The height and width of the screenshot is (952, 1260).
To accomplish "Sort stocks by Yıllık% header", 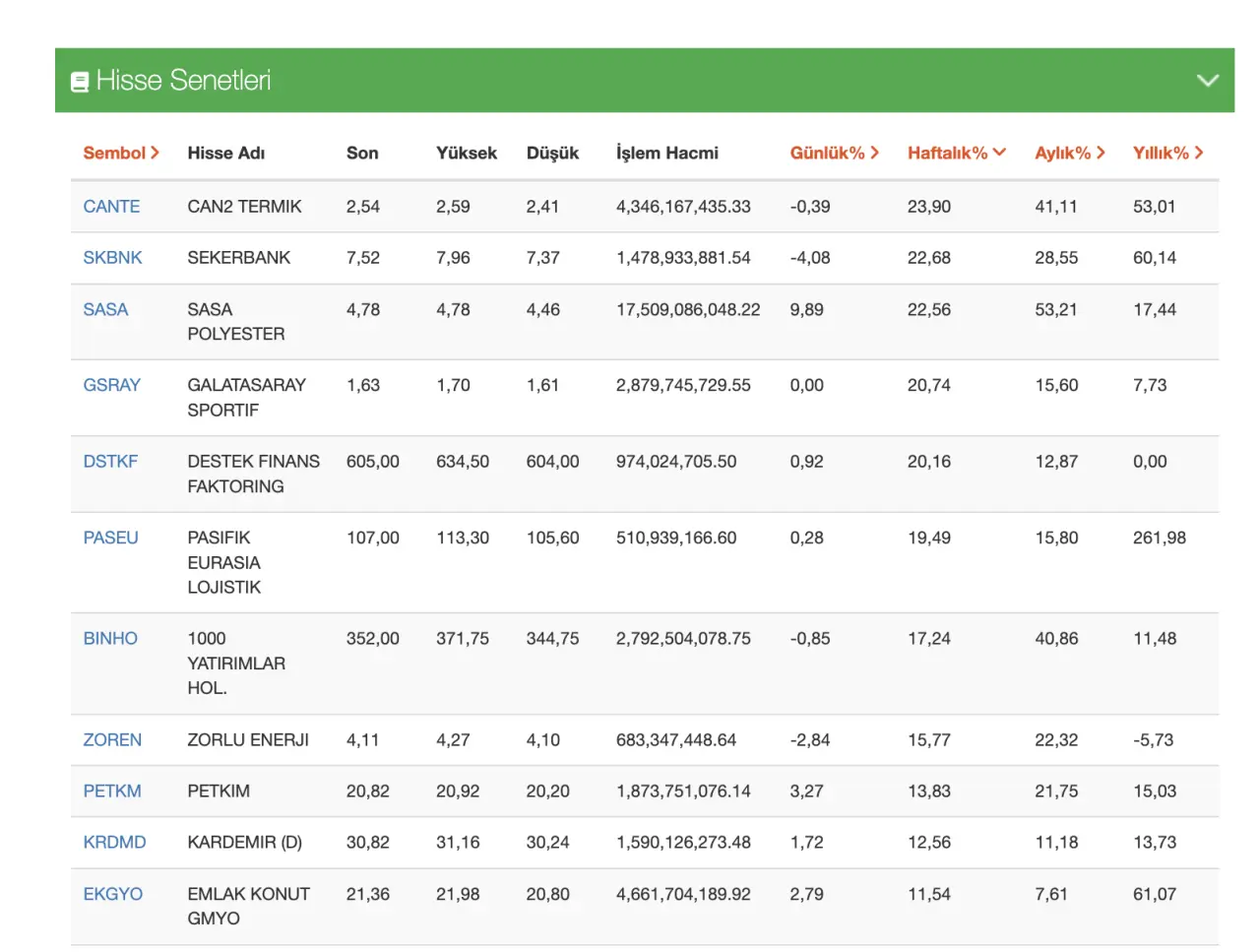I will coord(1167,153).
